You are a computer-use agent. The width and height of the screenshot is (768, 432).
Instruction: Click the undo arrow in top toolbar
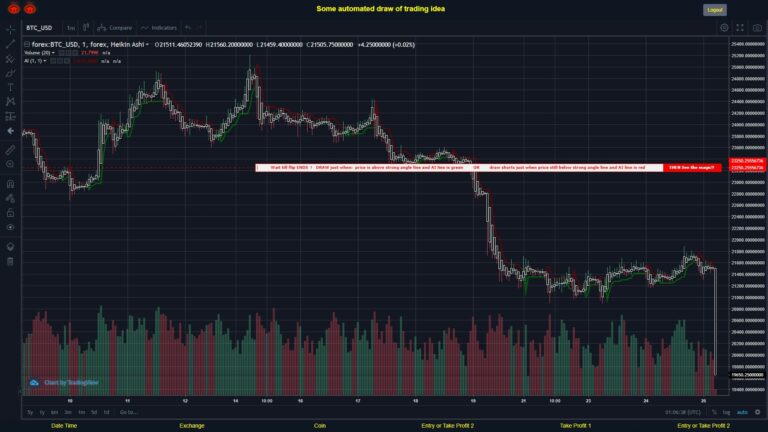point(188,28)
